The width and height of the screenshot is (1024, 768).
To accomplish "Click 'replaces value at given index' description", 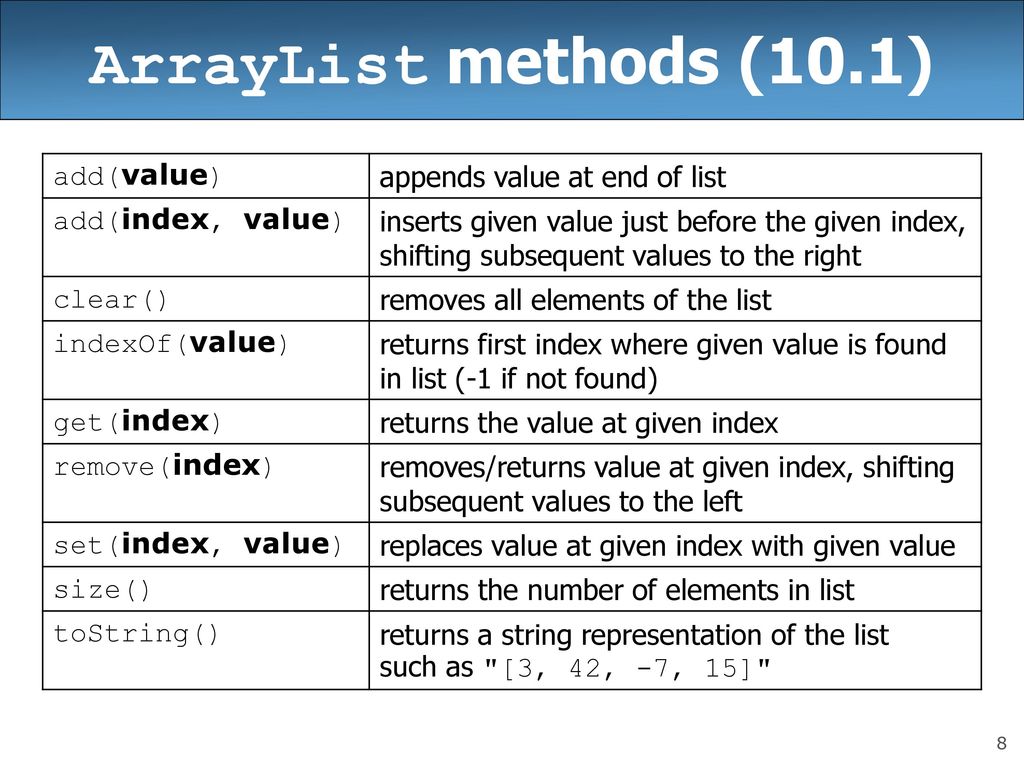I will click(667, 546).
